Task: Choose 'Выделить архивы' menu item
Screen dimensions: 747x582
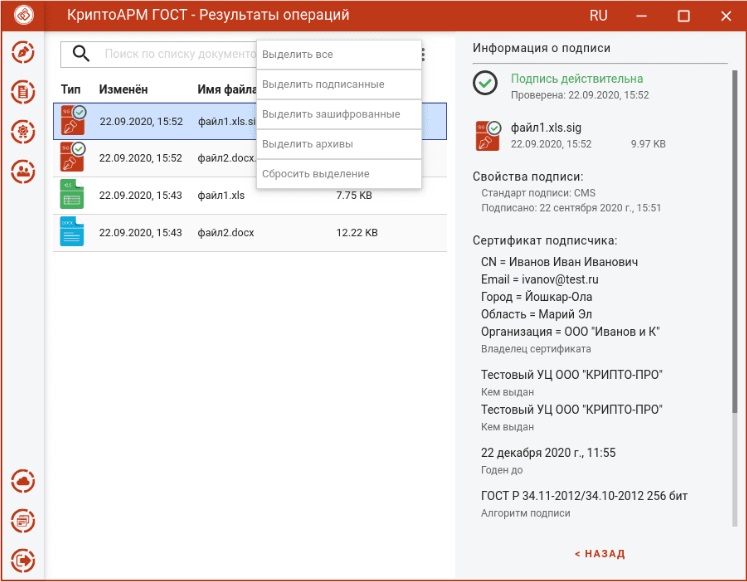Action: (x=339, y=144)
